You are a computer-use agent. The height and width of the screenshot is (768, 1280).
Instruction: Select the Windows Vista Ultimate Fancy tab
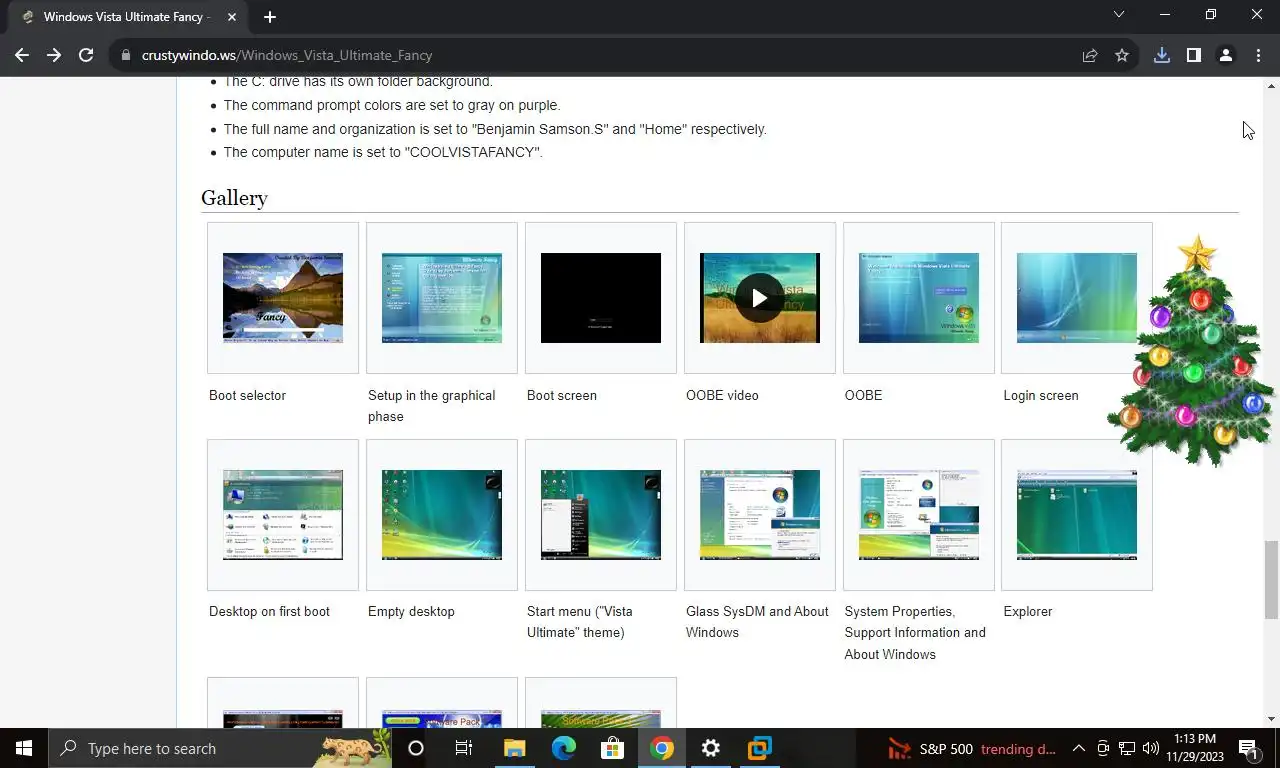pyautogui.click(x=128, y=17)
